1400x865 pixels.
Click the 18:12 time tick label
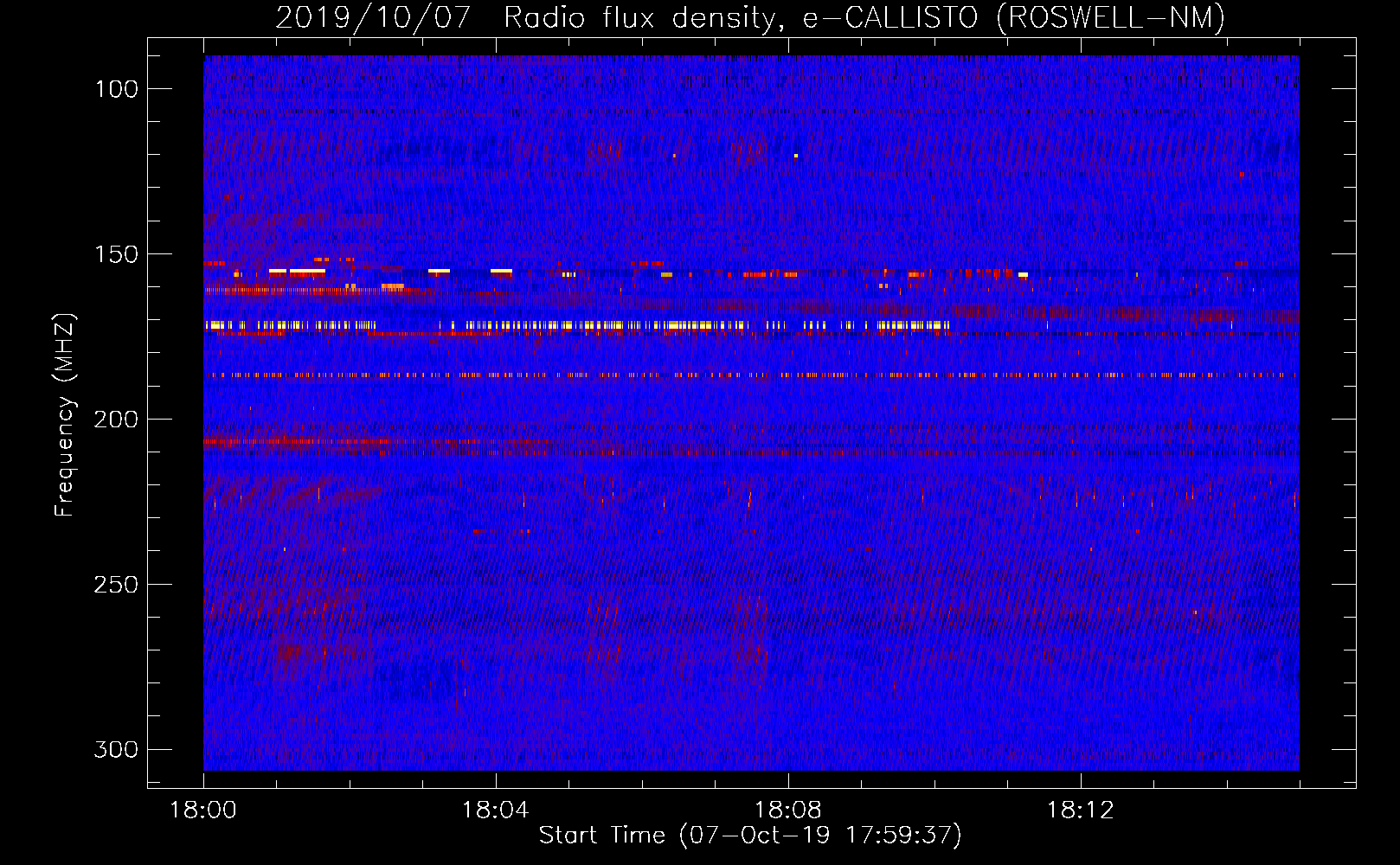pyautogui.click(x=1080, y=811)
